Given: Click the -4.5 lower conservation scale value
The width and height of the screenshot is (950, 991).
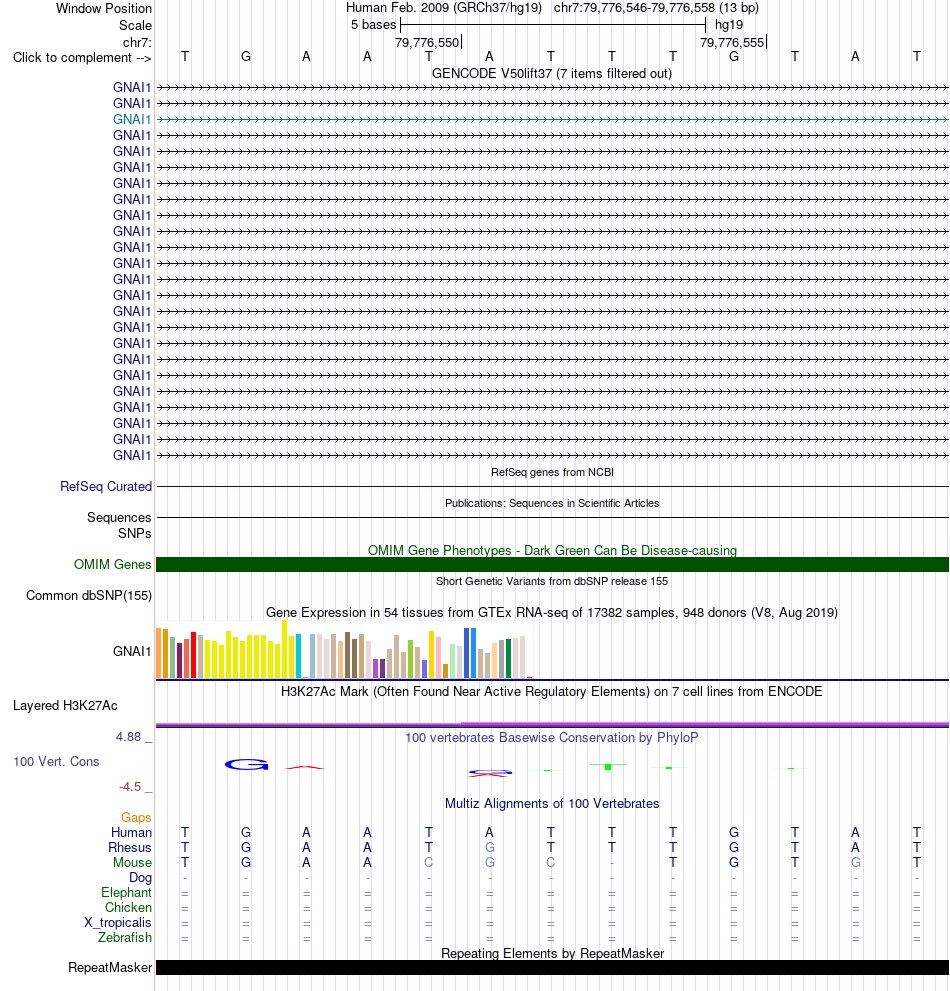Looking at the screenshot, I should click(x=130, y=787).
